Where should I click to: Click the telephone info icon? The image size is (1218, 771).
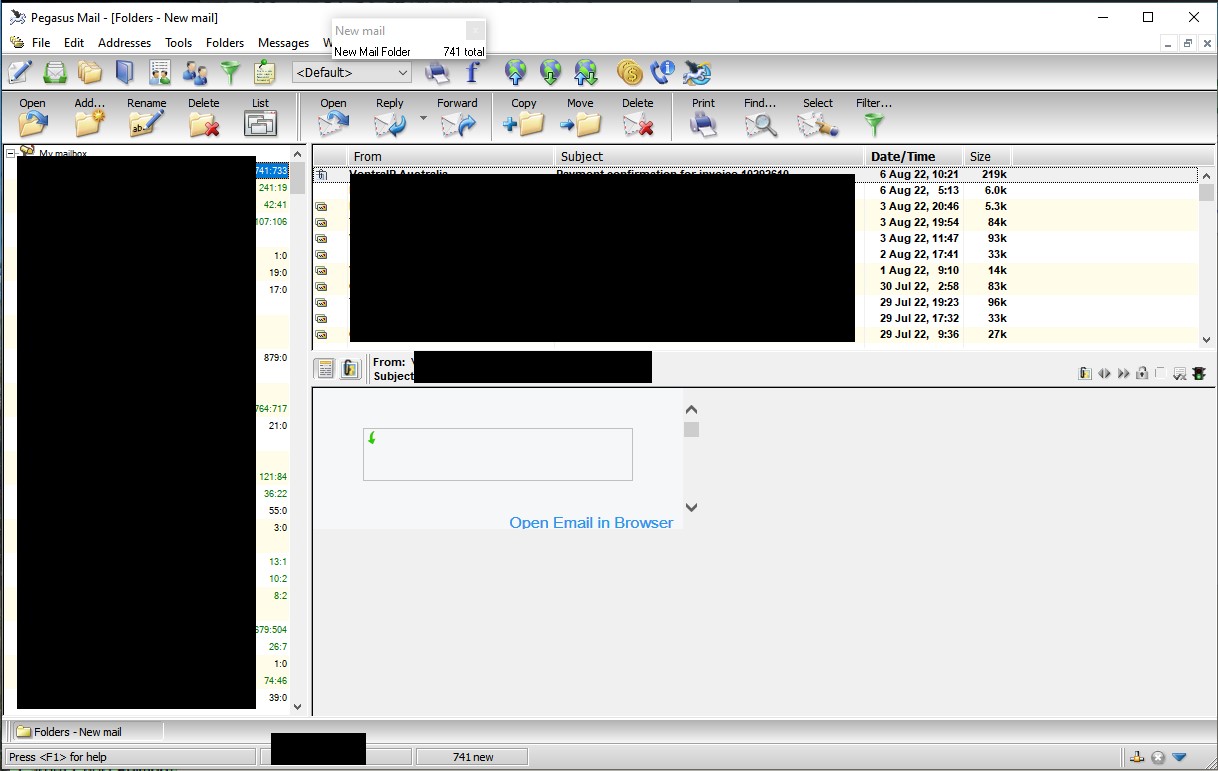click(662, 72)
